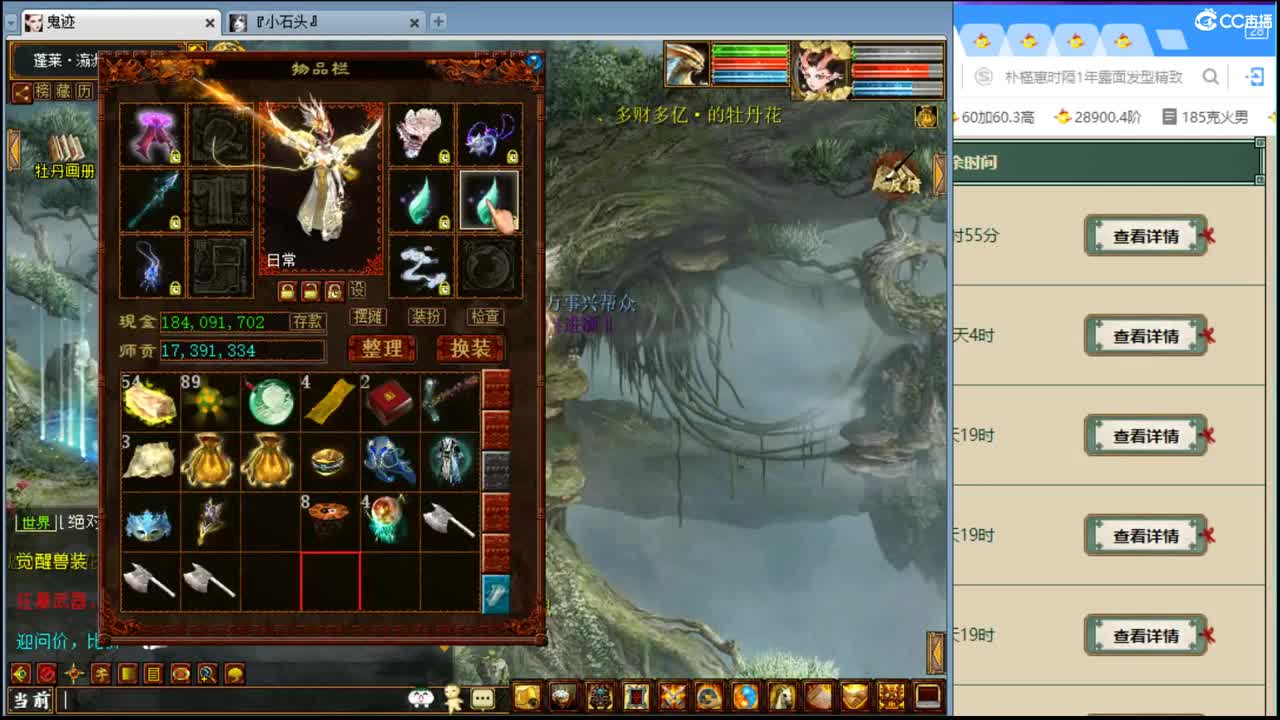Select the golden bowl inventory item

tap(330, 461)
